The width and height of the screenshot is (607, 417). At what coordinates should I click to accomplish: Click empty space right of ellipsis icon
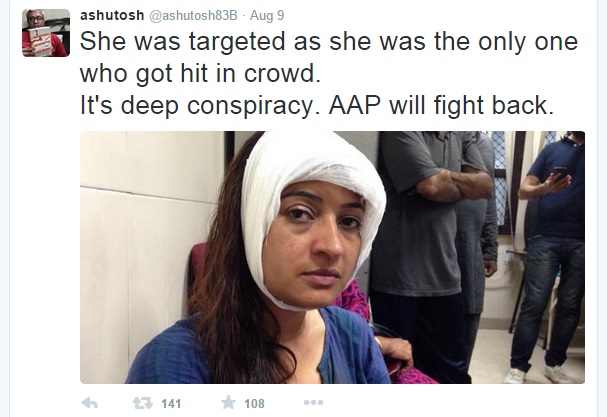click(457, 403)
